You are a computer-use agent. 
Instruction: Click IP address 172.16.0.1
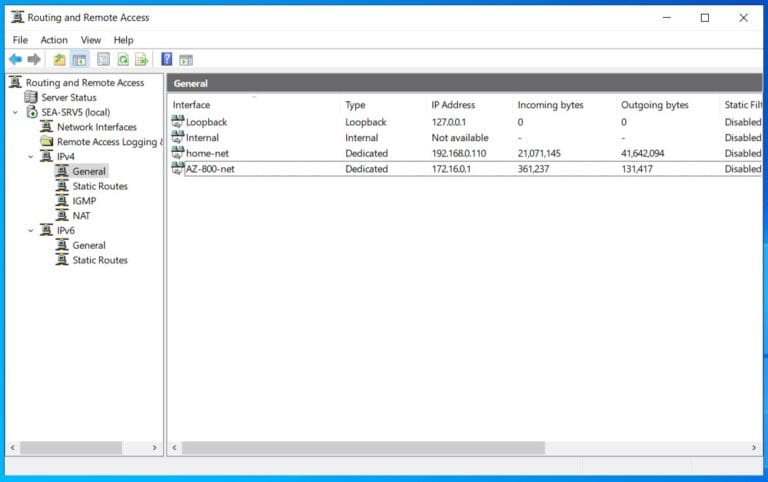tap(451, 169)
